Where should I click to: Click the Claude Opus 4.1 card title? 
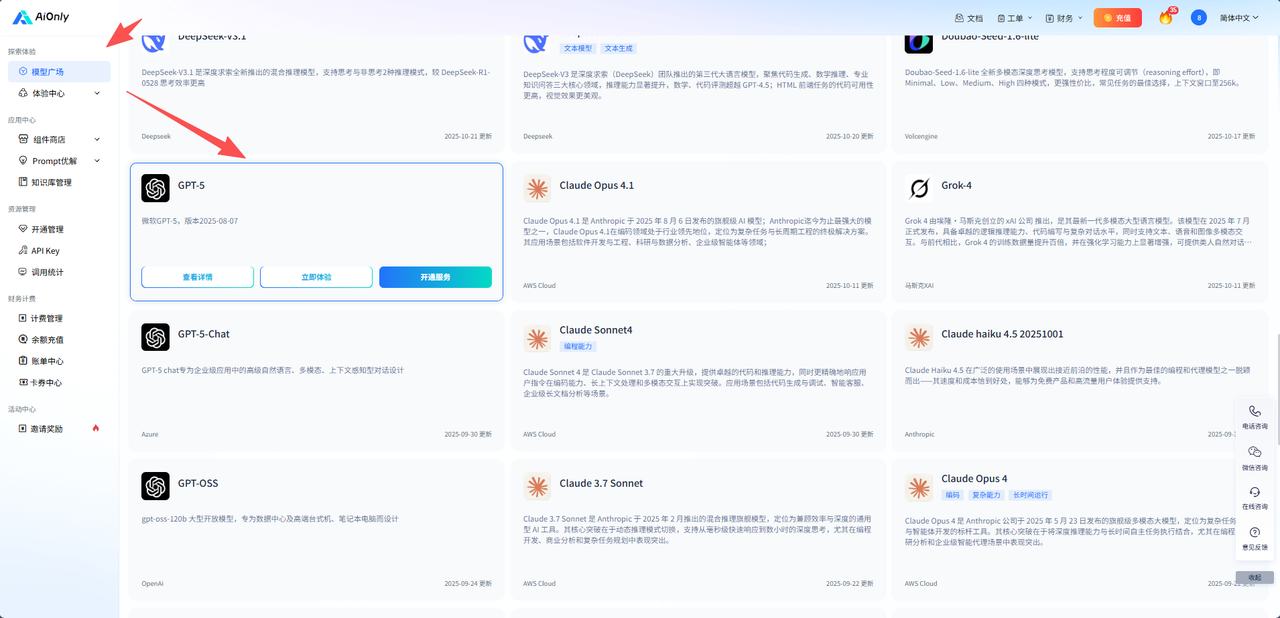point(597,185)
